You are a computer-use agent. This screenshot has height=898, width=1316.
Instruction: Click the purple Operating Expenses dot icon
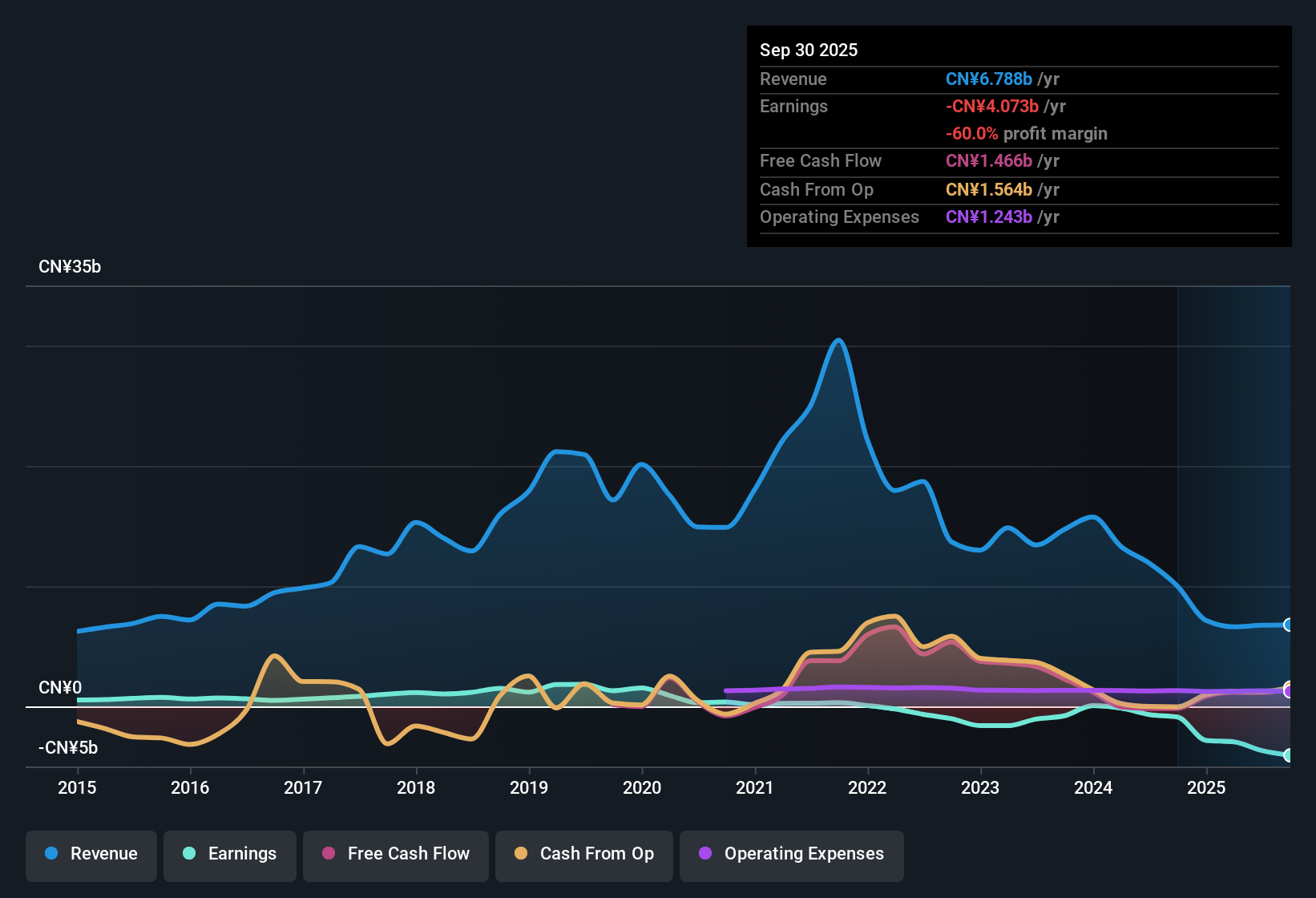point(705,854)
